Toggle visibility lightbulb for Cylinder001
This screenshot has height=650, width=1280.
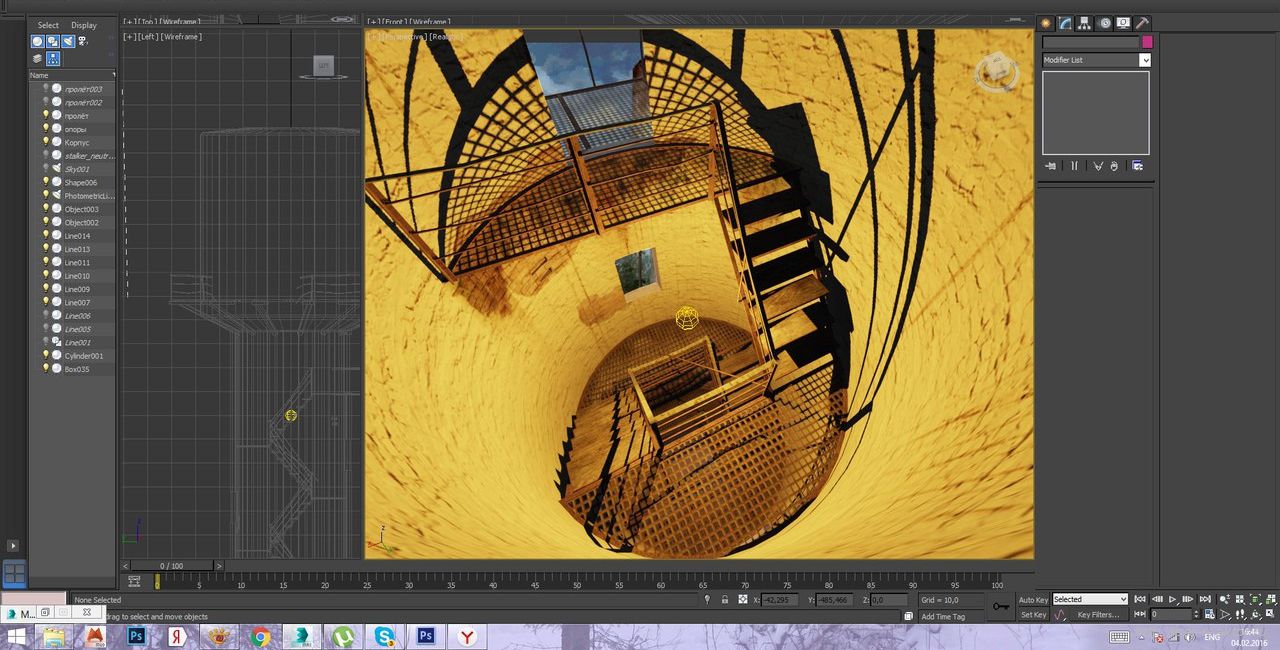46,355
